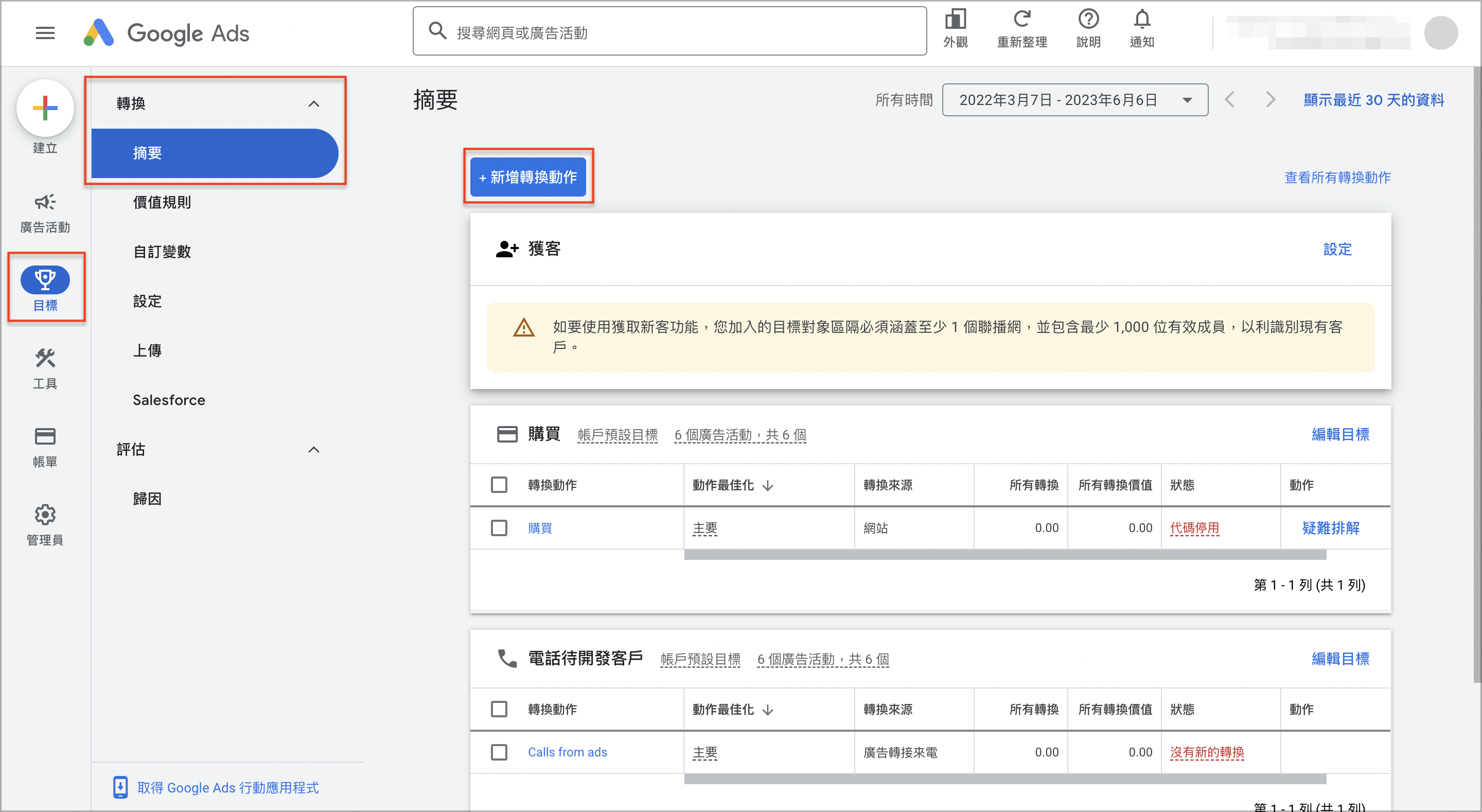
Task: Click 所有轉換價值 header in 購買 table
Action: 1115,485
